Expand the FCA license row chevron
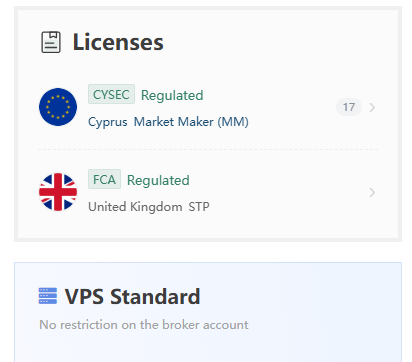412x362 pixels. coord(372,192)
